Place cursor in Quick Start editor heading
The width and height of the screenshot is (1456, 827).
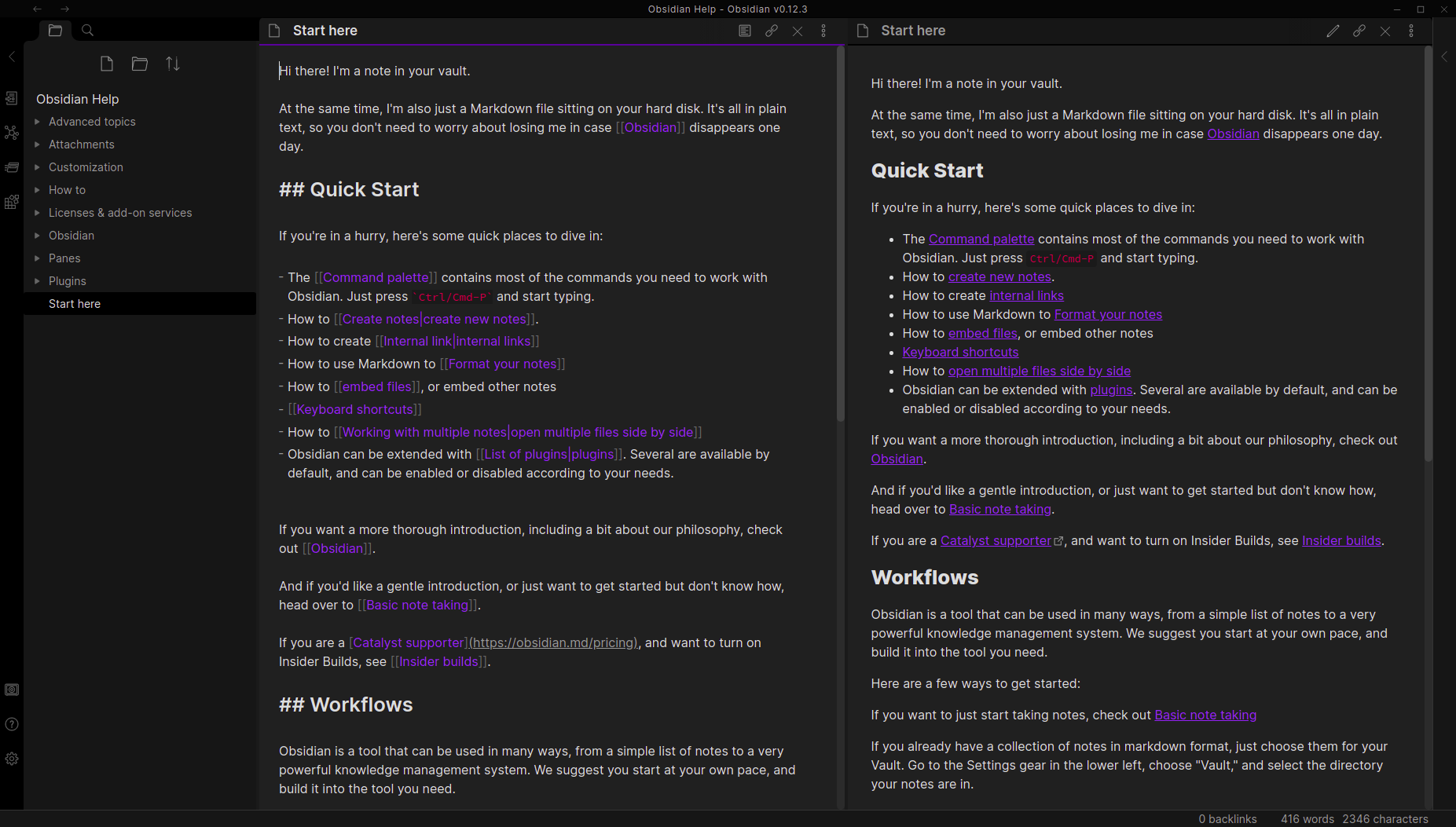click(349, 189)
